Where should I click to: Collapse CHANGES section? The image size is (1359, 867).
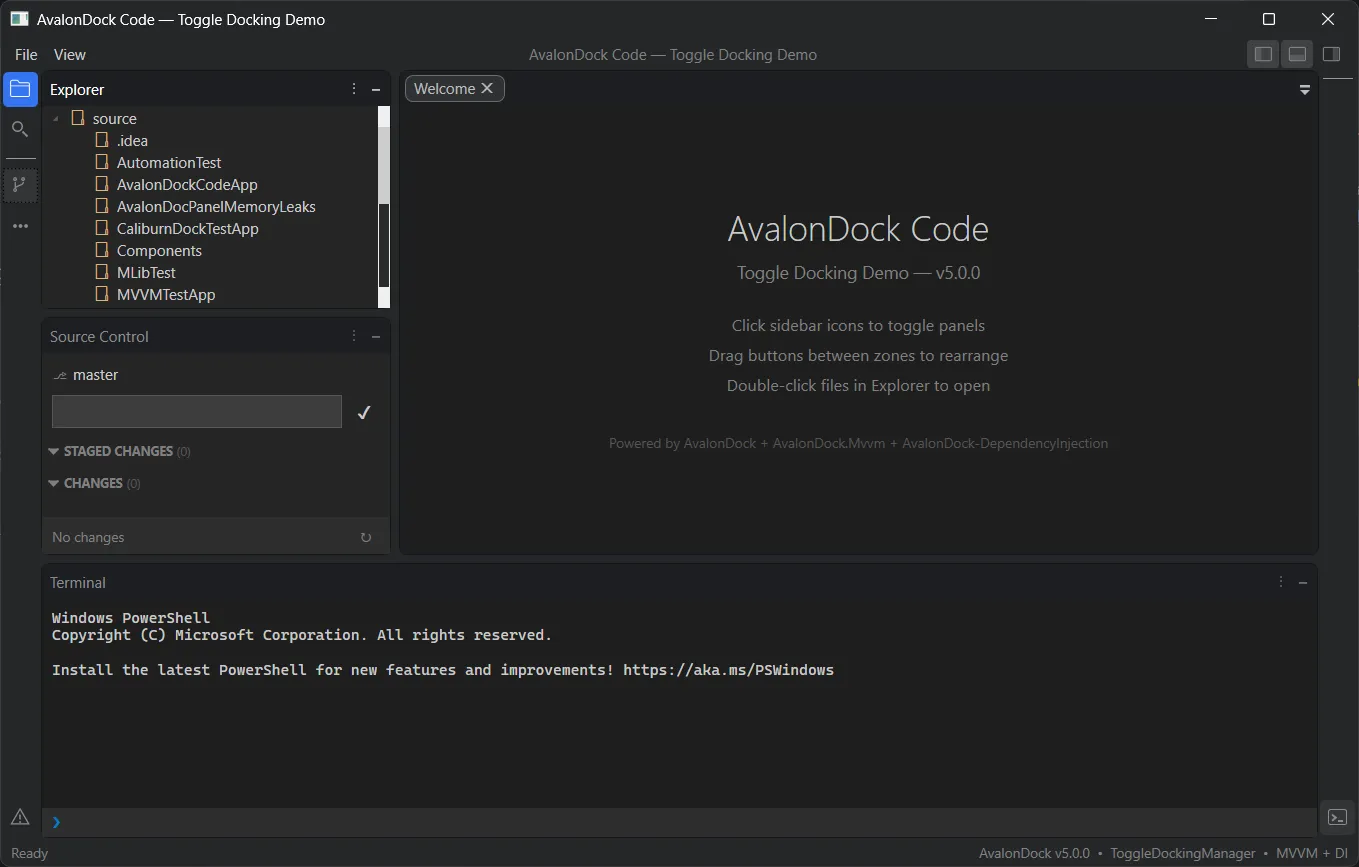click(54, 483)
